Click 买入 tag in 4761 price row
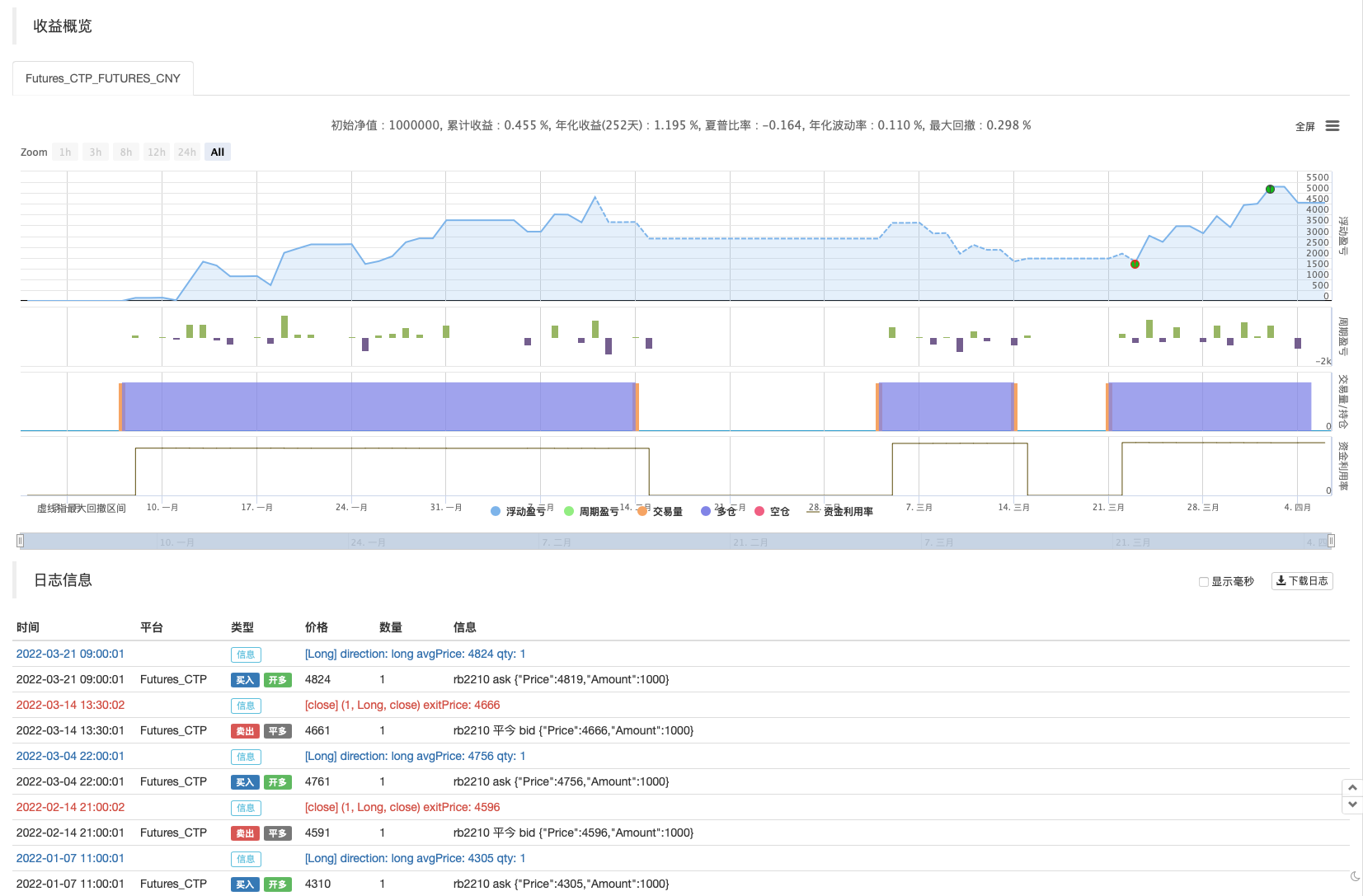The height and width of the screenshot is (896, 1363). pos(245,782)
